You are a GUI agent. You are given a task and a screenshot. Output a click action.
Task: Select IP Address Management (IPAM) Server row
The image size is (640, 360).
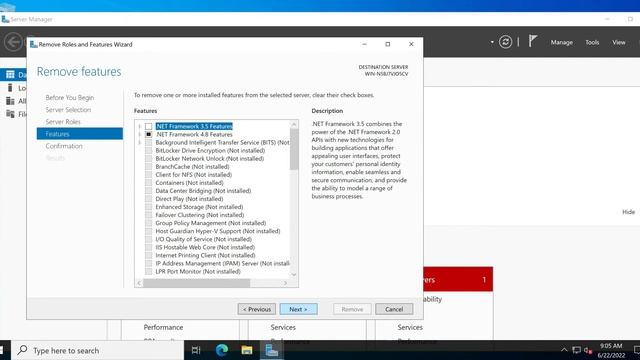[x=222, y=263]
